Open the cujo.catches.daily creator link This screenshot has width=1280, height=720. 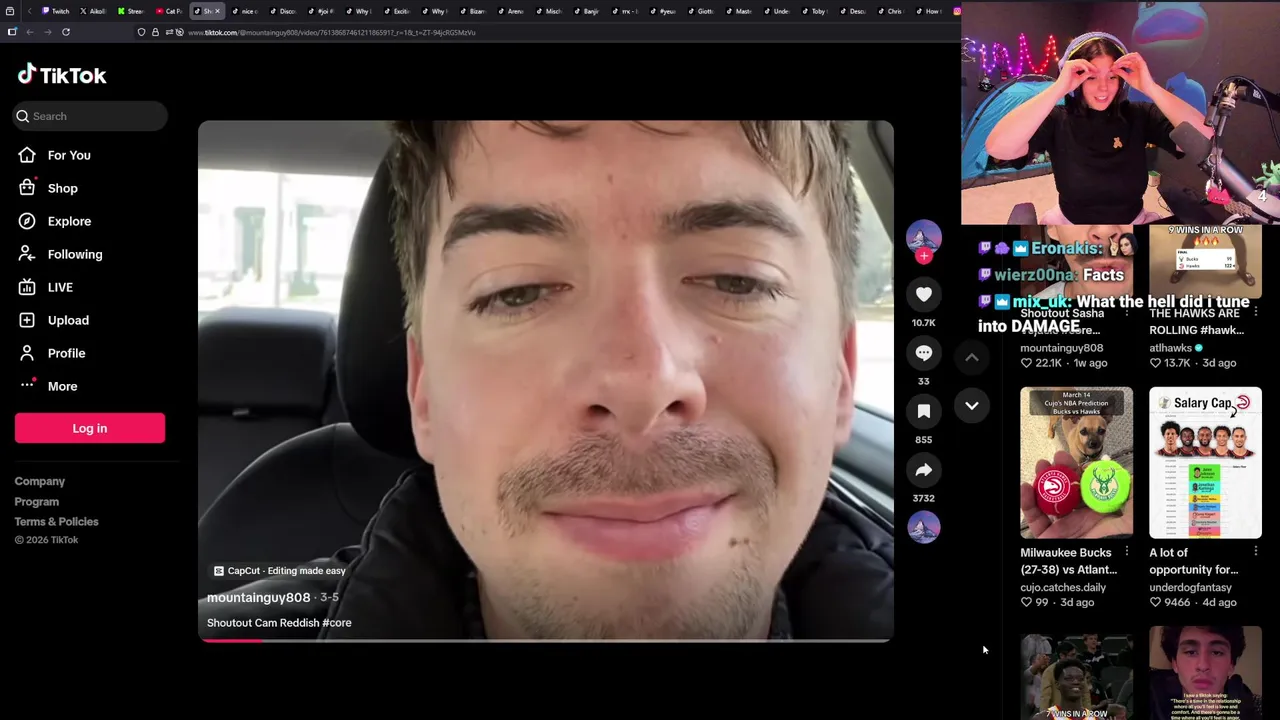click(x=1063, y=587)
